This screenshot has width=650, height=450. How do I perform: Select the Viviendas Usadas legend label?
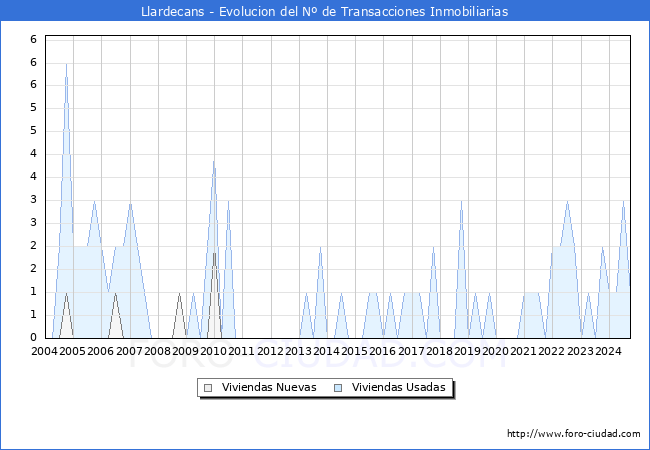pyautogui.click(x=399, y=387)
